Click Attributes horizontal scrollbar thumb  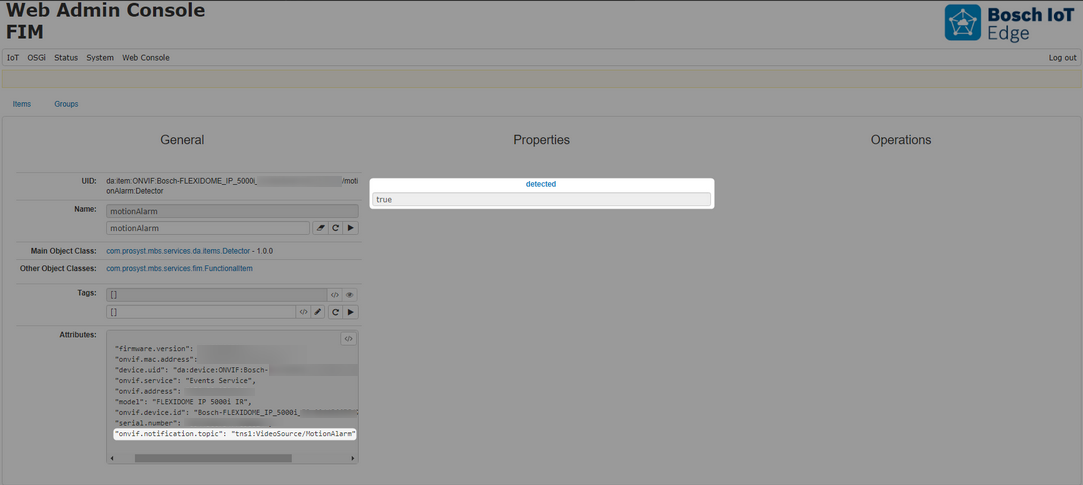(x=213, y=458)
